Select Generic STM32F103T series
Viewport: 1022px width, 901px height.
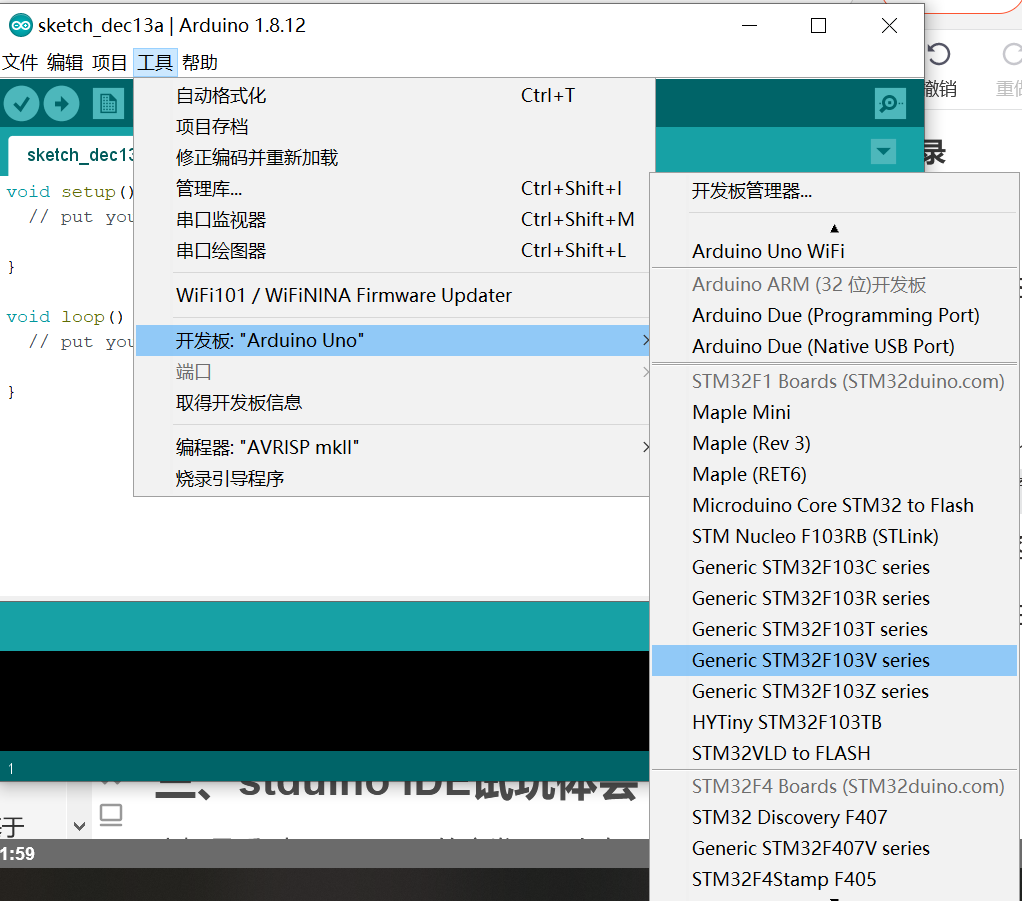tap(834, 629)
